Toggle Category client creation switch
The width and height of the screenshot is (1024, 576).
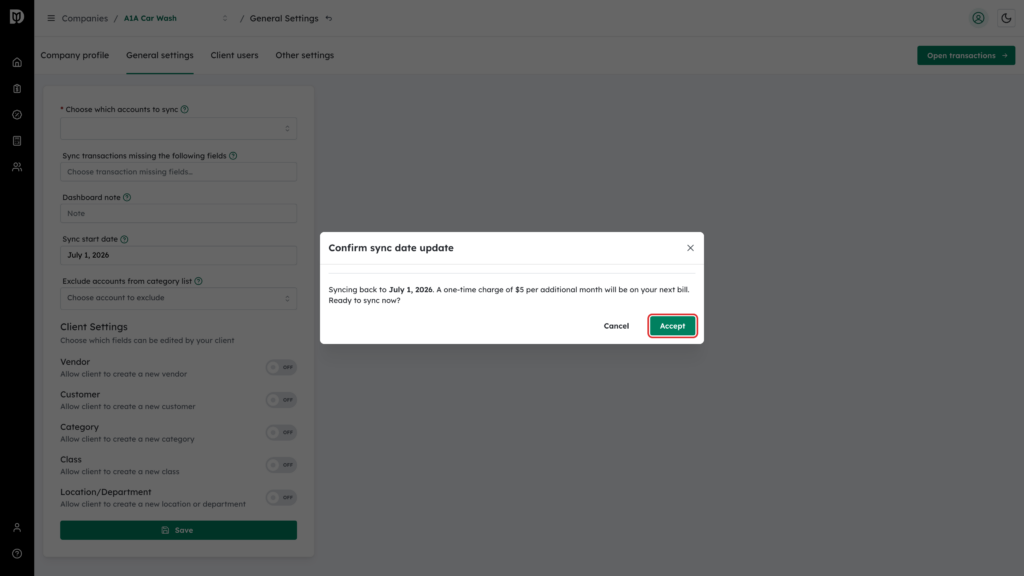281,432
